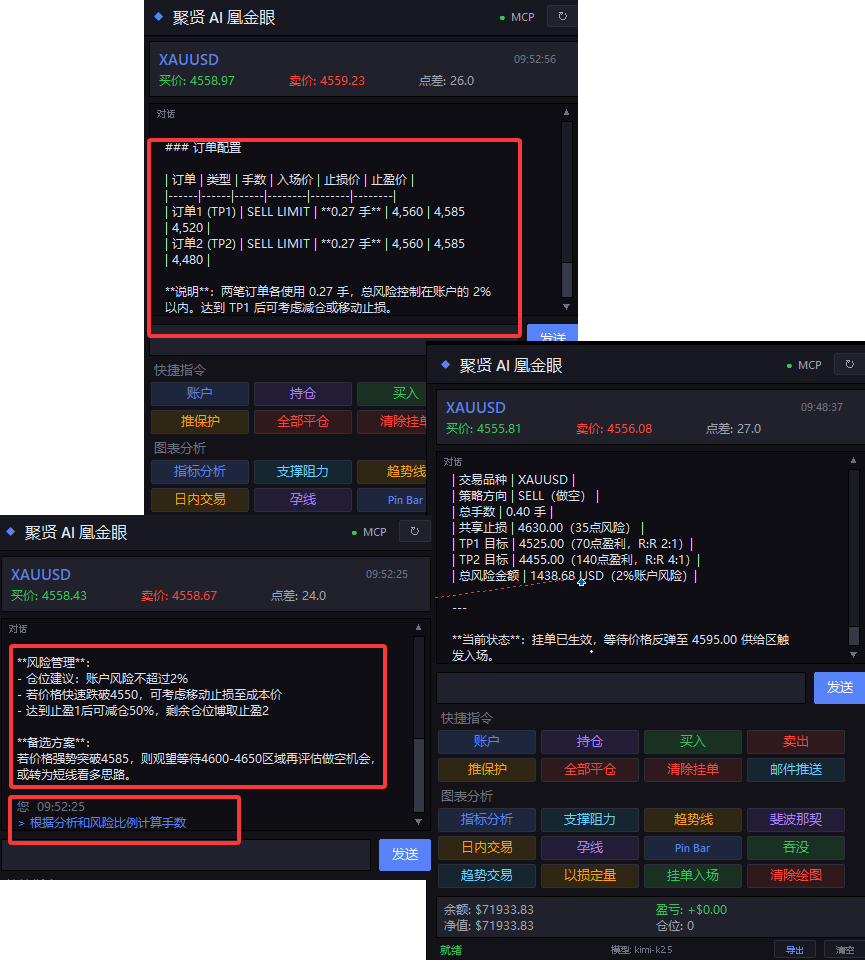Click scroll-down arrow in 09:52:25 window chat

click(x=419, y=821)
